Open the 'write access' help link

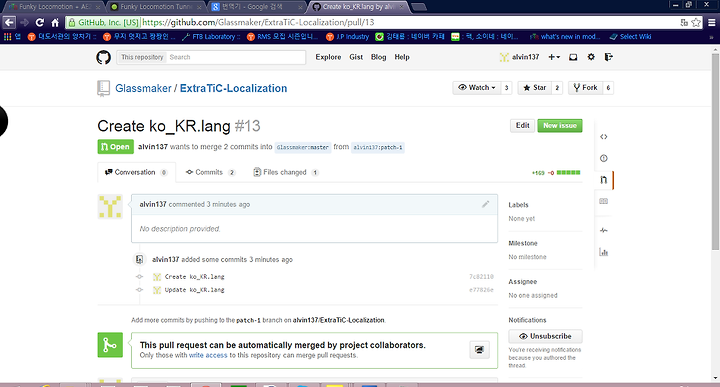pos(208,355)
